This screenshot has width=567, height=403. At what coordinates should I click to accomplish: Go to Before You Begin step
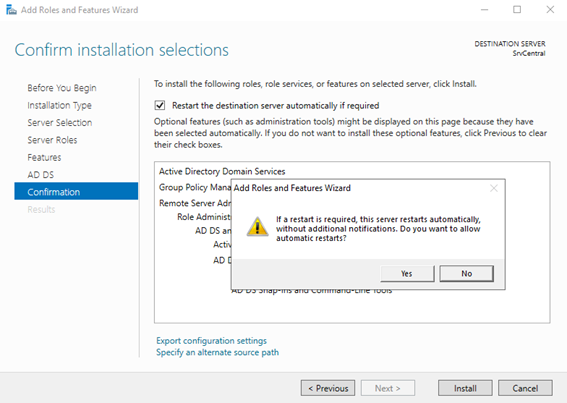tap(62, 88)
